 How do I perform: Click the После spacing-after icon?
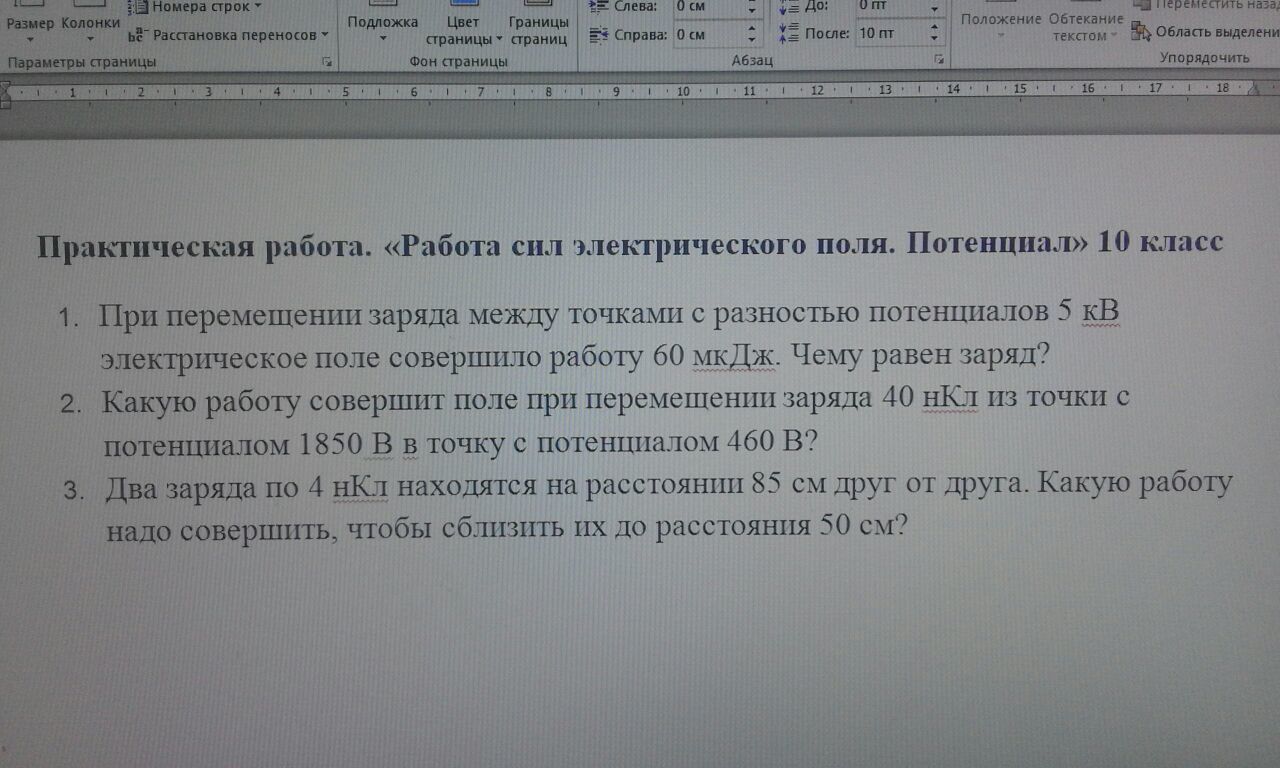tap(788, 33)
